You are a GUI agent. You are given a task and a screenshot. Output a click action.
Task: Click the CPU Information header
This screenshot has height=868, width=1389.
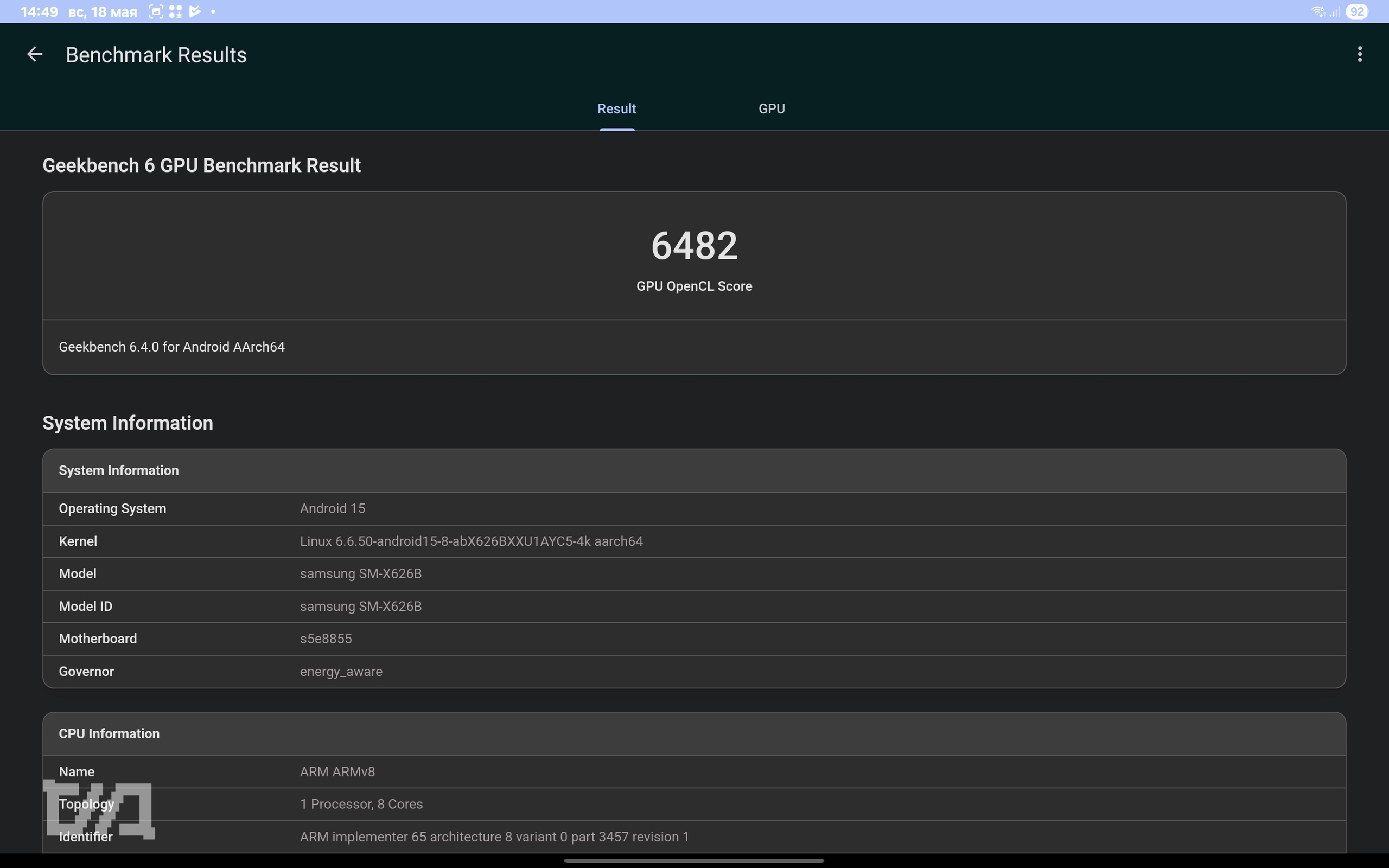coord(109,733)
